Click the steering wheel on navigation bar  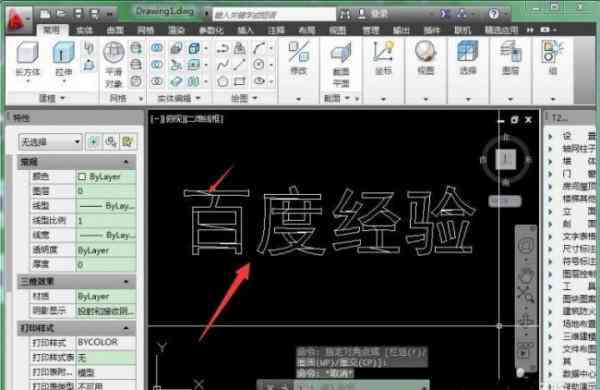(526, 244)
